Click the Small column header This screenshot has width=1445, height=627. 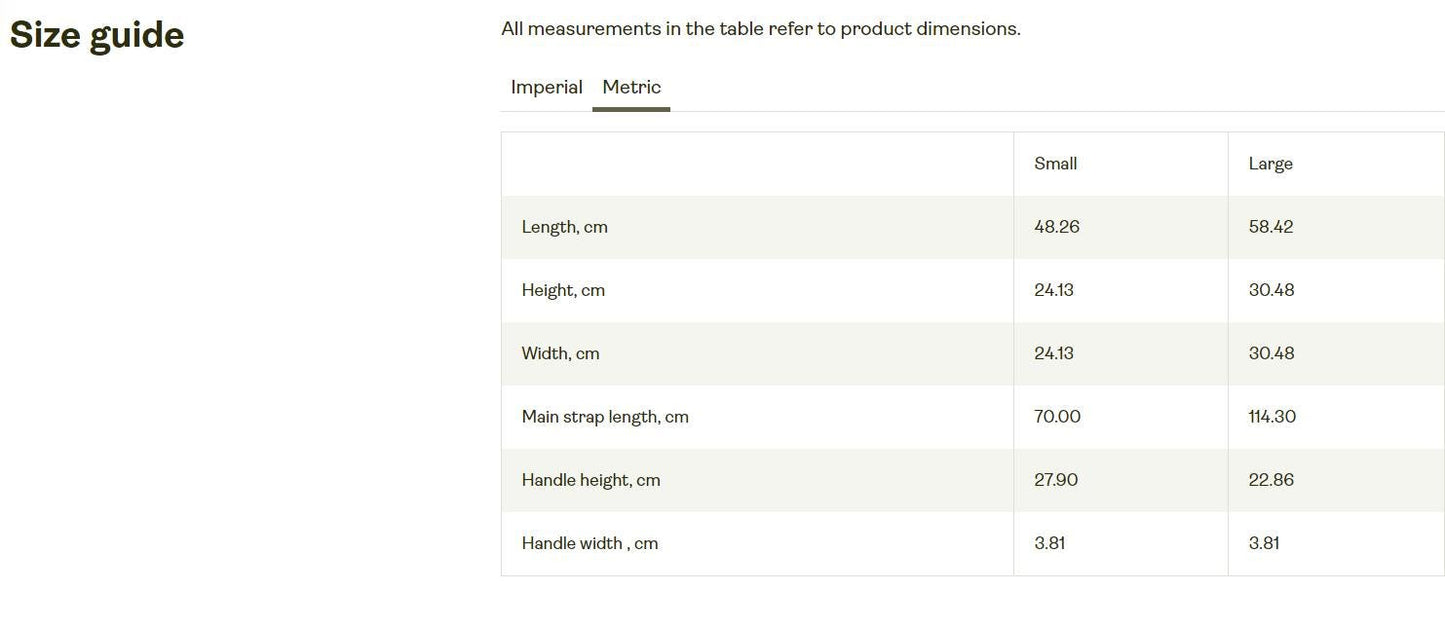[x=1055, y=164]
